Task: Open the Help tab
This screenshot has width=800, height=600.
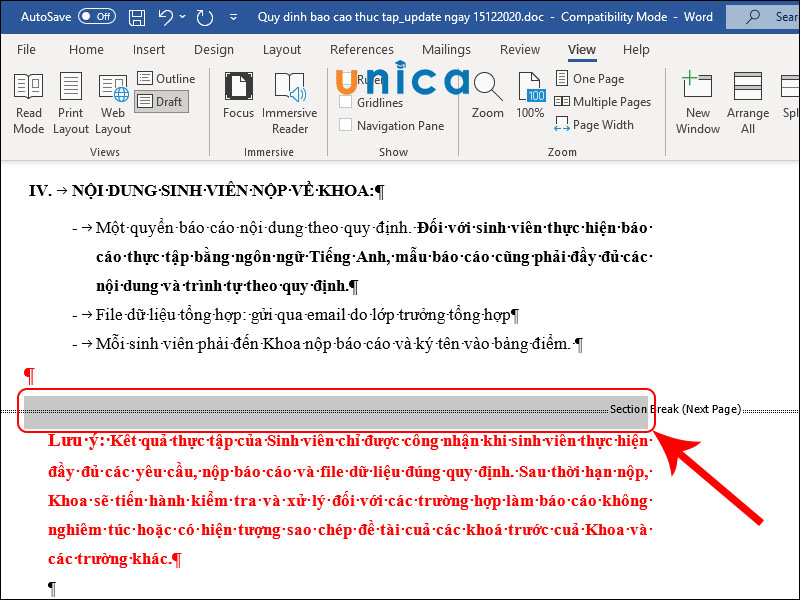Action: [x=636, y=49]
